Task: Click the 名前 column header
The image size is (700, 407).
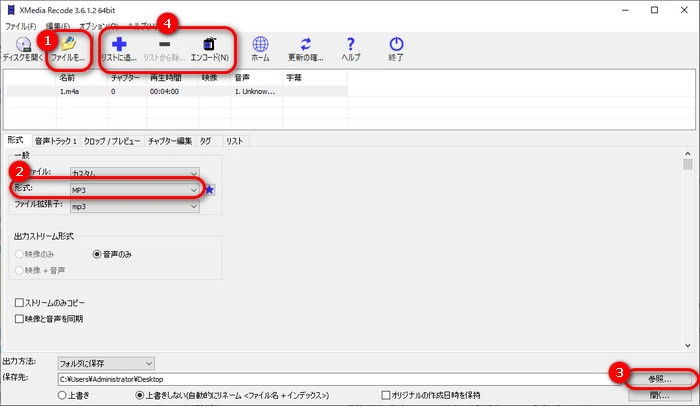Action: [82, 78]
